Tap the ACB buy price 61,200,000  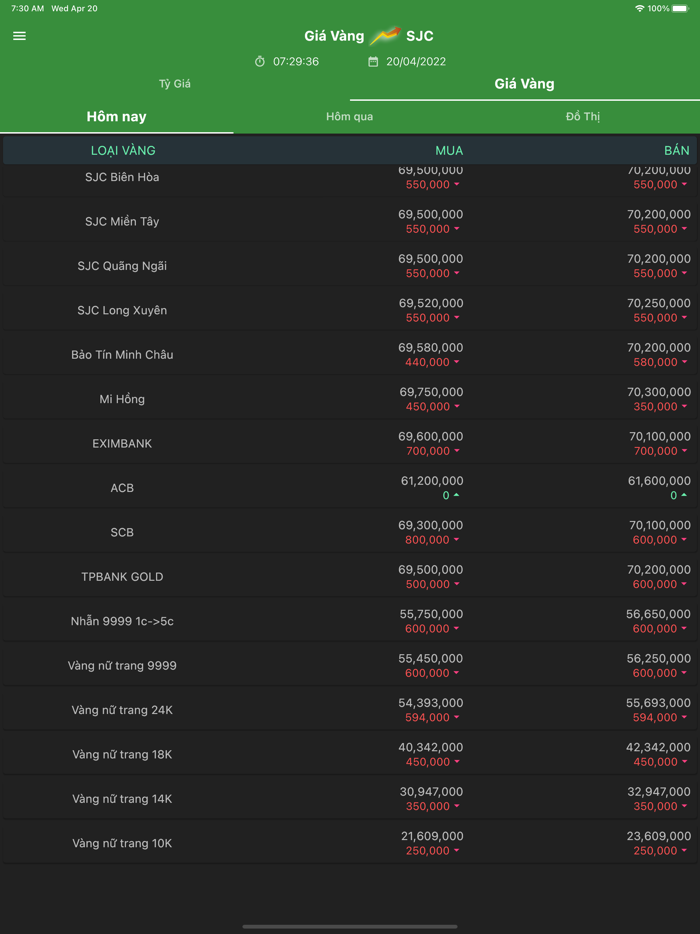pos(431,481)
